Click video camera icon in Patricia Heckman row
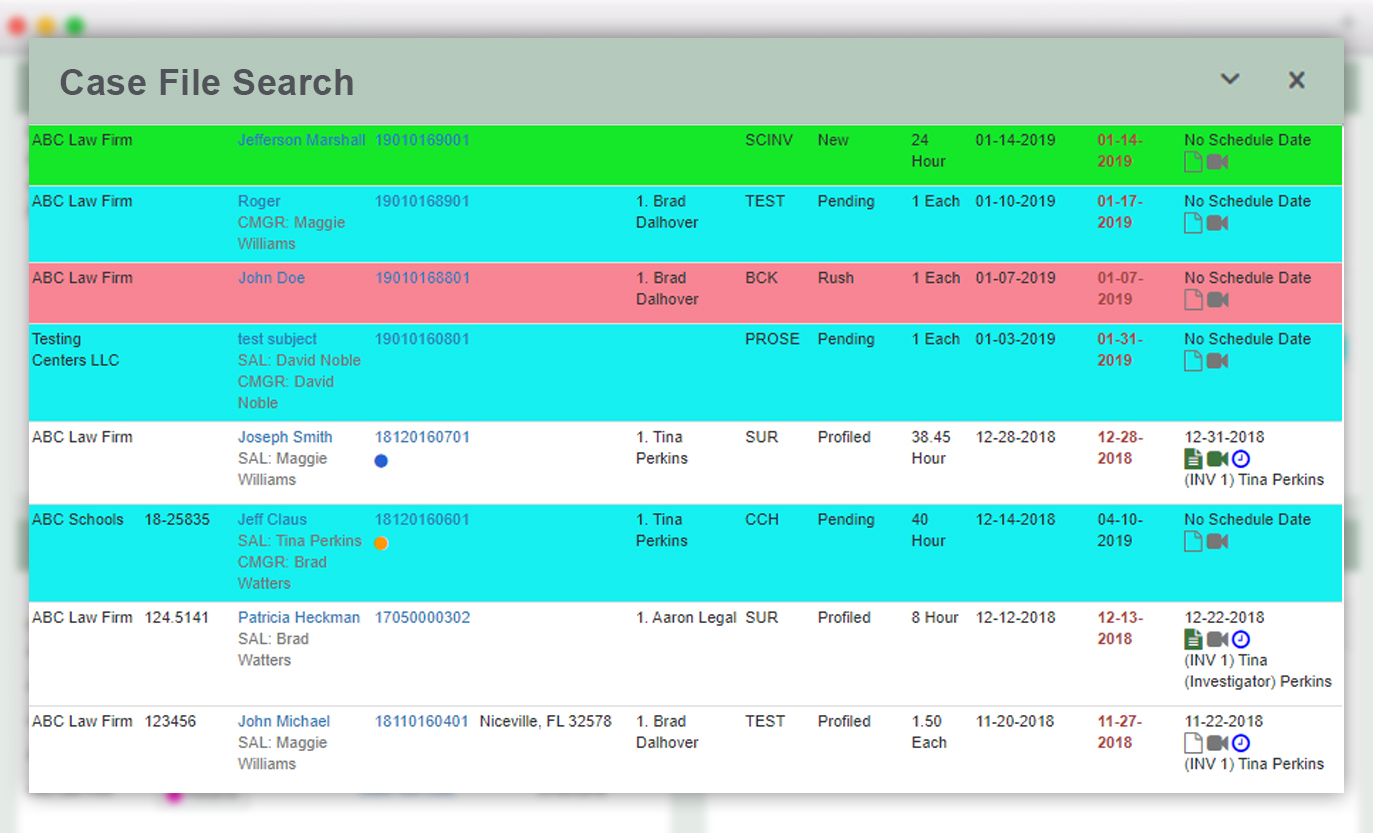Image resolution: width=1373 pixels, height=833 pixels. [1217, 639]
